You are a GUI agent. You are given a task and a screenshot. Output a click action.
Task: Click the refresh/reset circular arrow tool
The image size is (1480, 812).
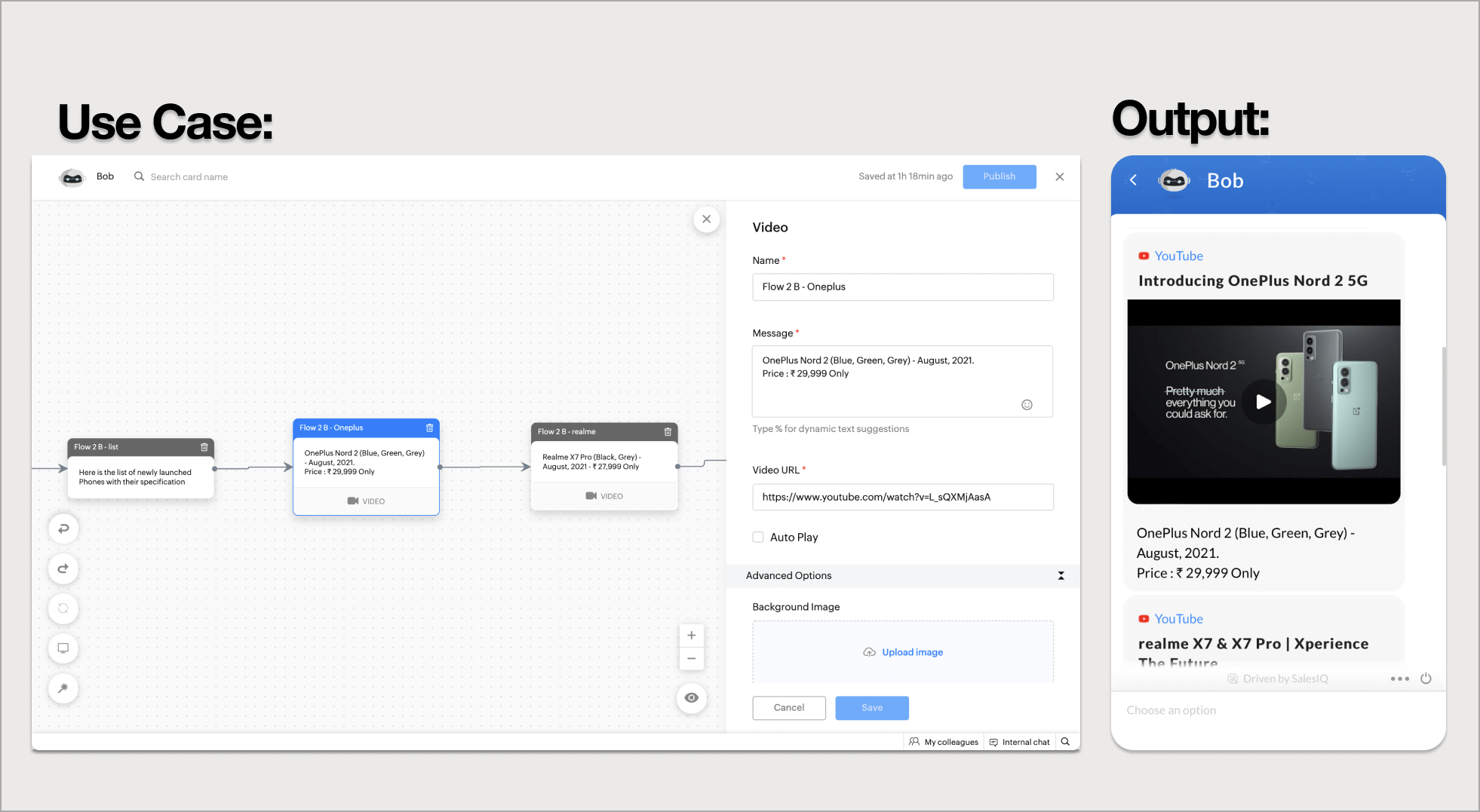click(x=63, y=608)
